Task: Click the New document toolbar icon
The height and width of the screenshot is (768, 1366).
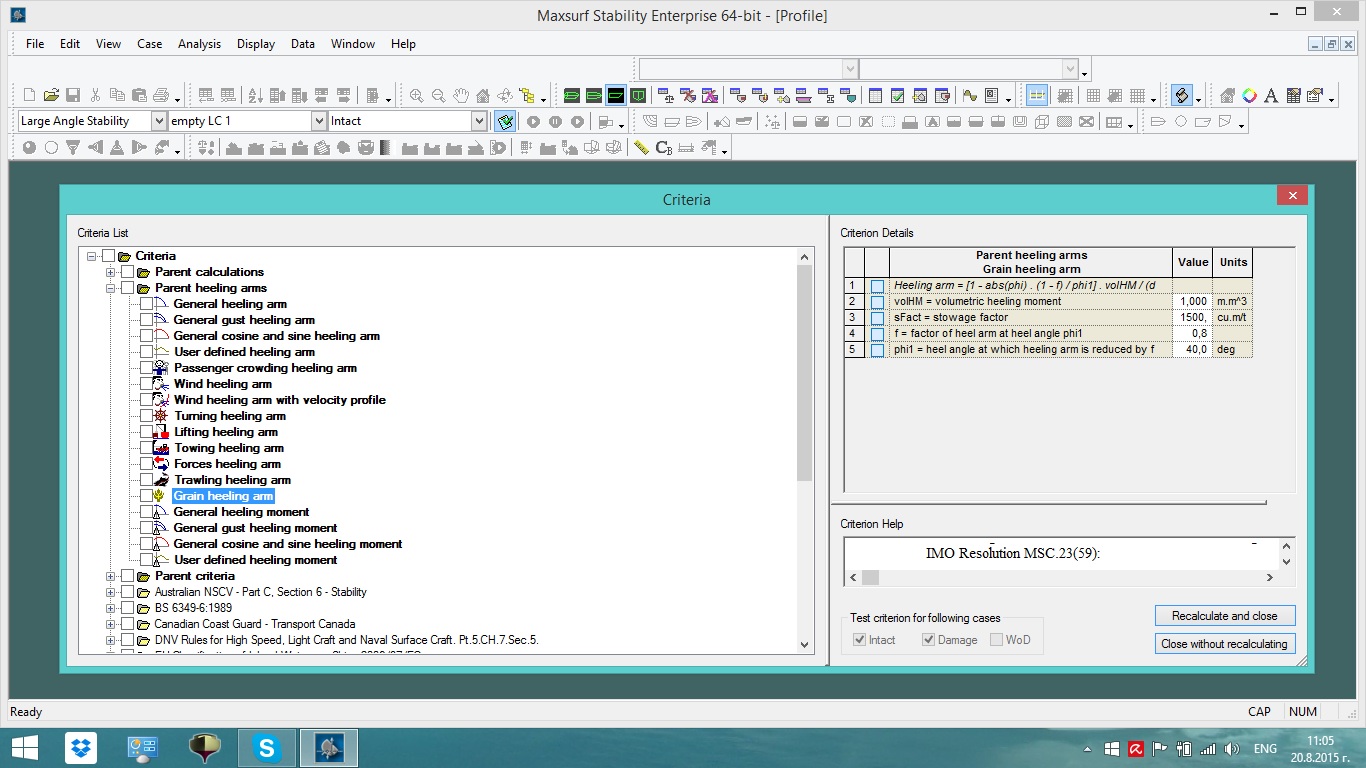Action: click(x=29, y=96)
